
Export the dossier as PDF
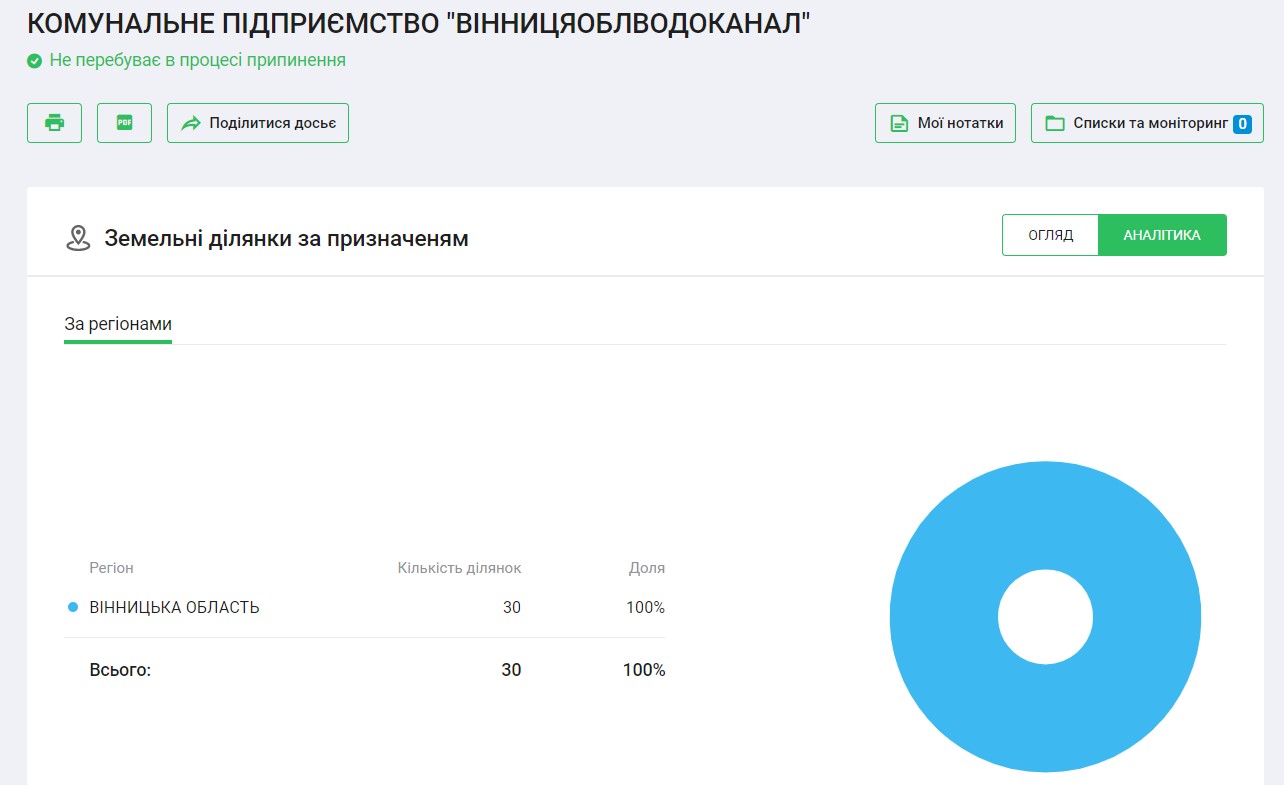point(124,123)
